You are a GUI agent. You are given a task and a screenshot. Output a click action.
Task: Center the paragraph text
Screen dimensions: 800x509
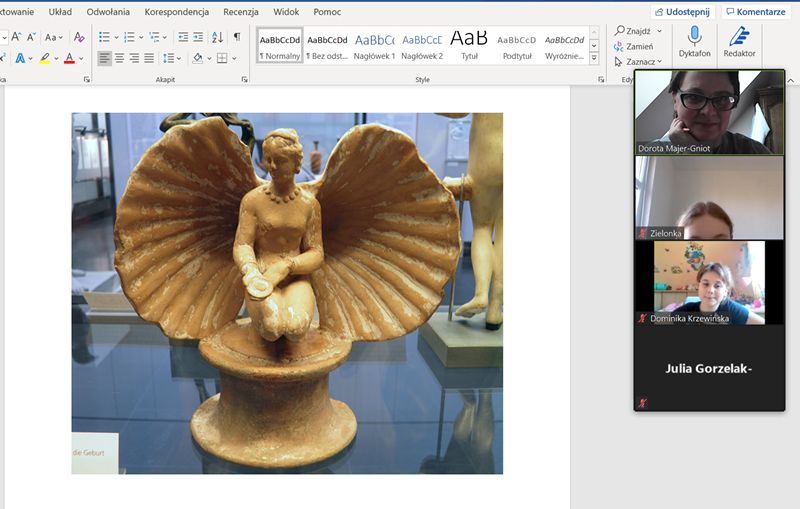click(x=119, y=59)
